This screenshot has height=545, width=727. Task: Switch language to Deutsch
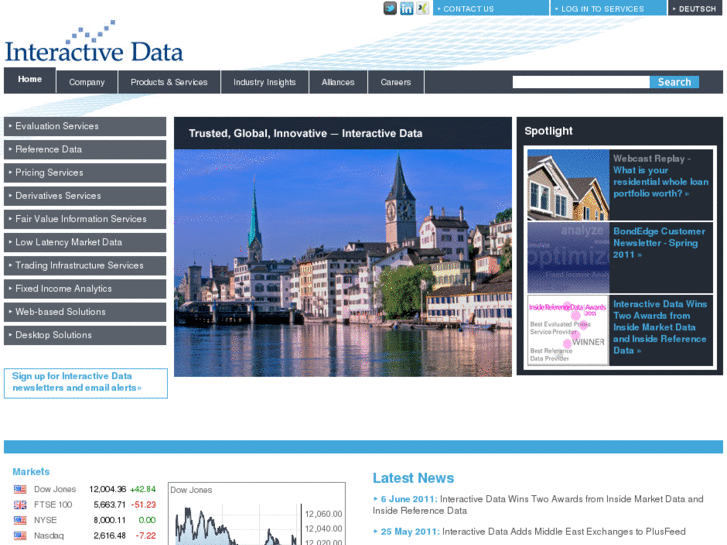coord(695,8)
